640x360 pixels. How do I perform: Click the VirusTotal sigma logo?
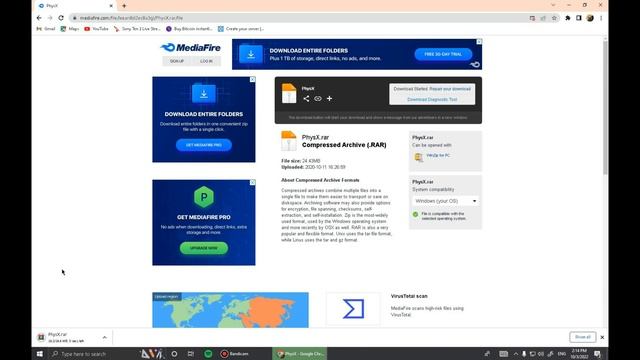[x=353, y=309]
